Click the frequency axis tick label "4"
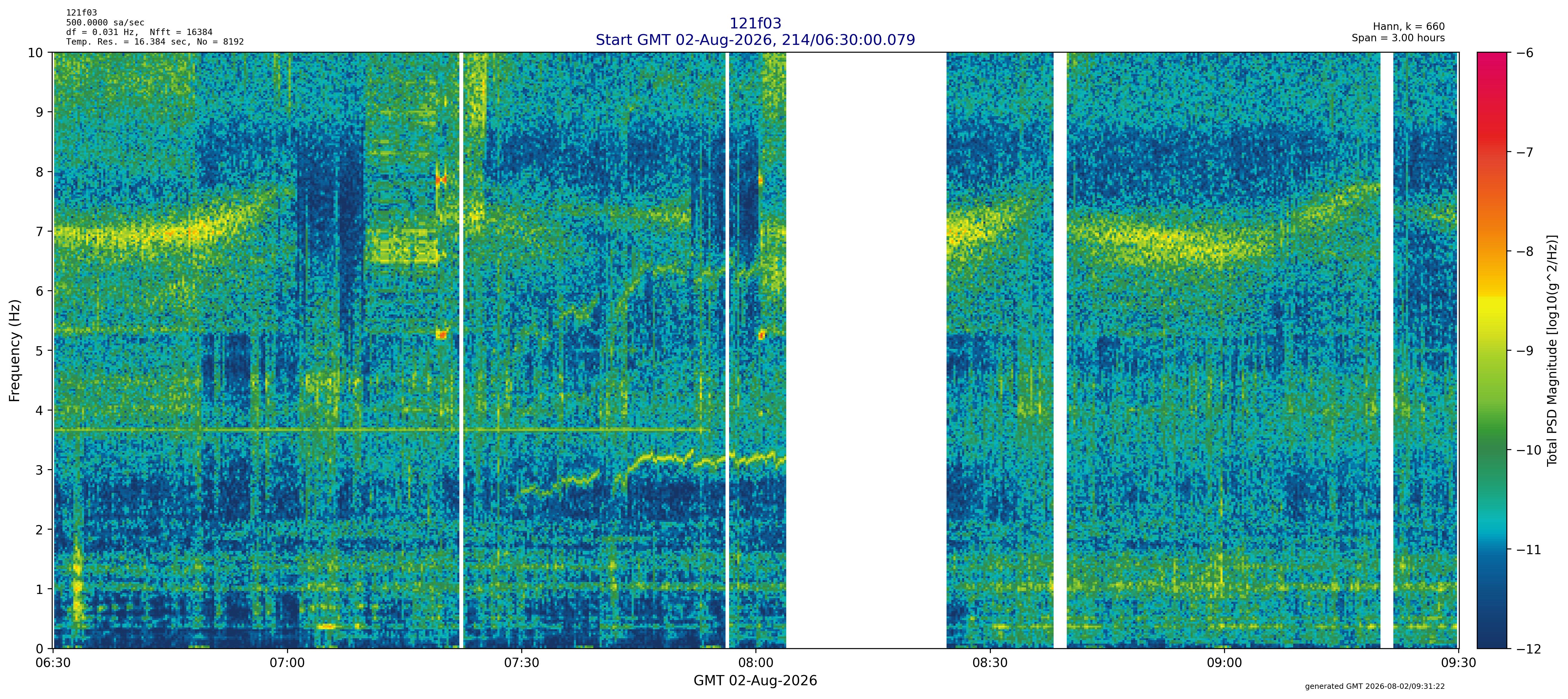Screen dimensions: 1568x699 pyautogui.click(x=39, y=410)
